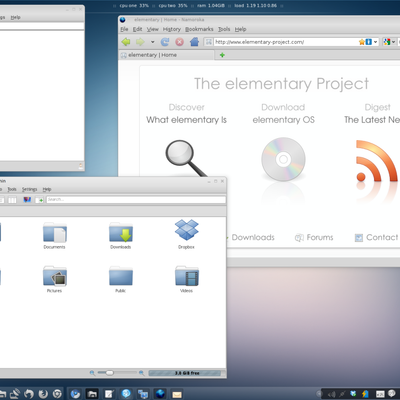Click the Discover magnifying glass image
Image resolution: width=400 pixels, height=400 pixels.
coord(186,158)
